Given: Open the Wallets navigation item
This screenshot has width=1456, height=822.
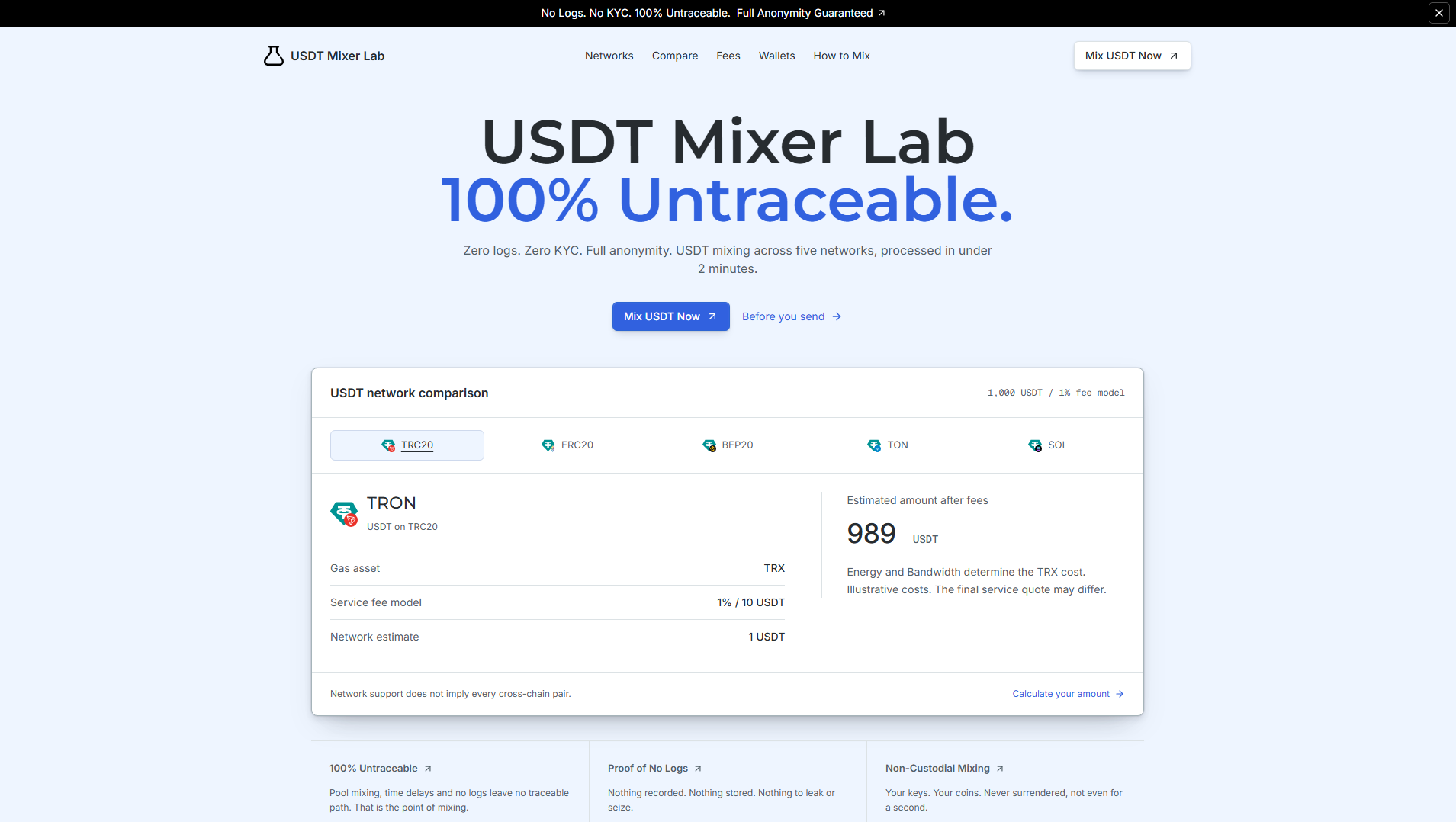Looking at the screenshot, I should point(776,56).
